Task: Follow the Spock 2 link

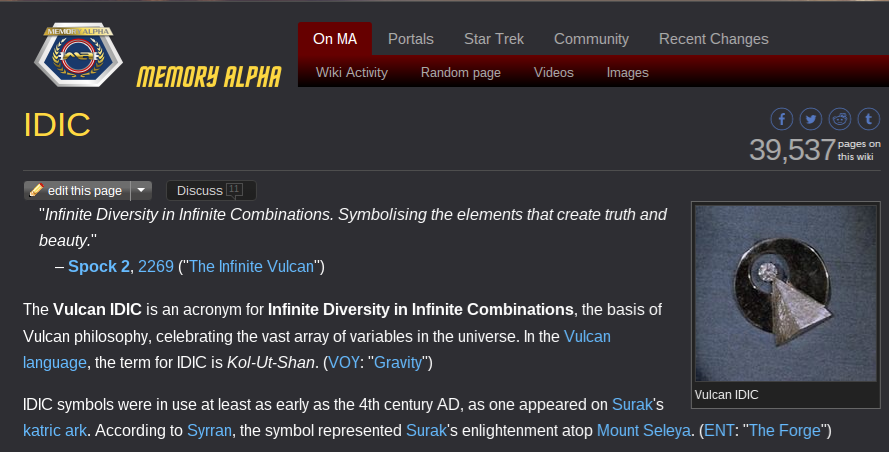Action: (99, 267)
